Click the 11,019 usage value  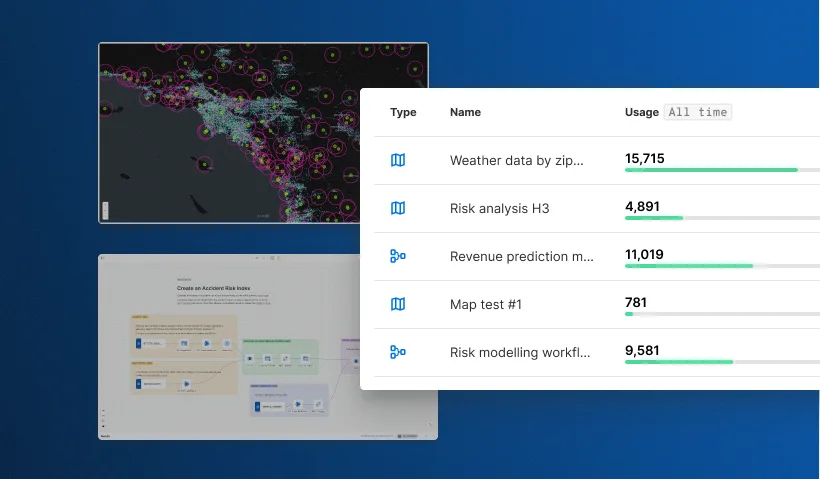click(644, 255)
